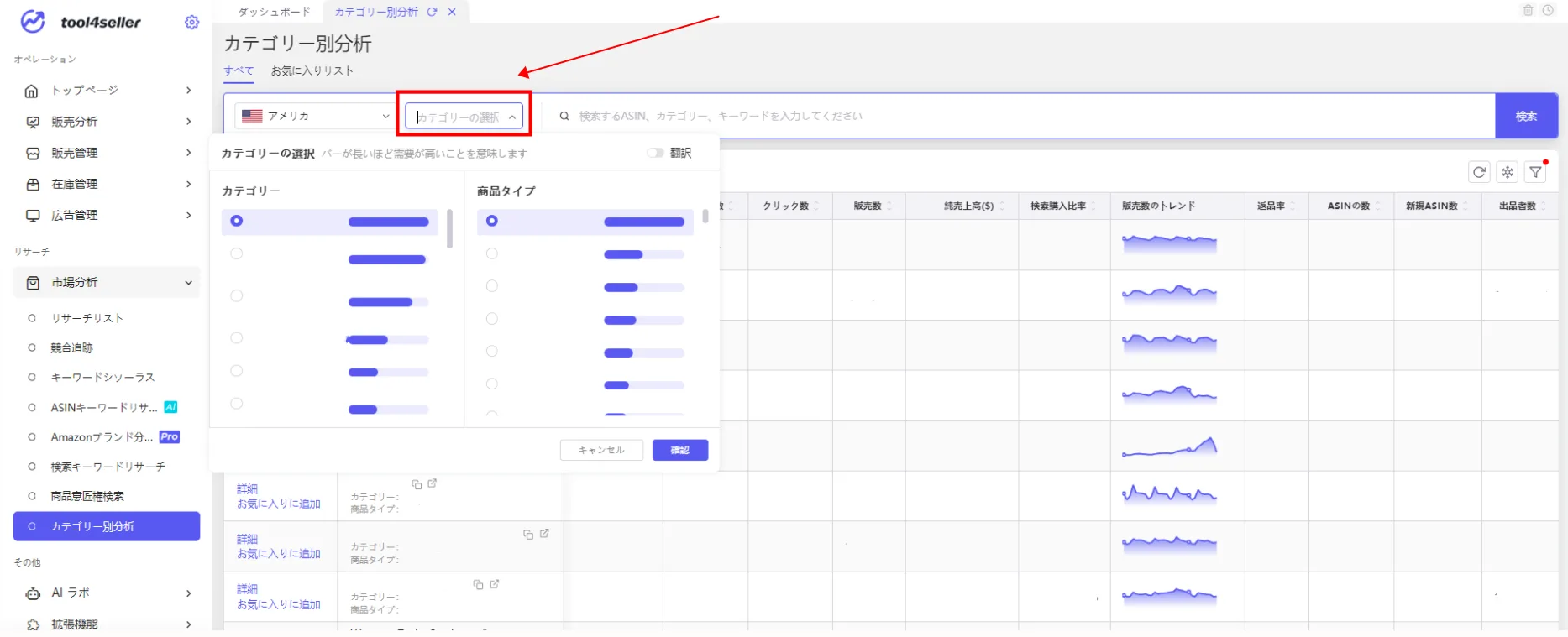Sort by 新規ASIN数 column
The width and height of the screenshot is (1568, 637).
[x=1466, y=206]
